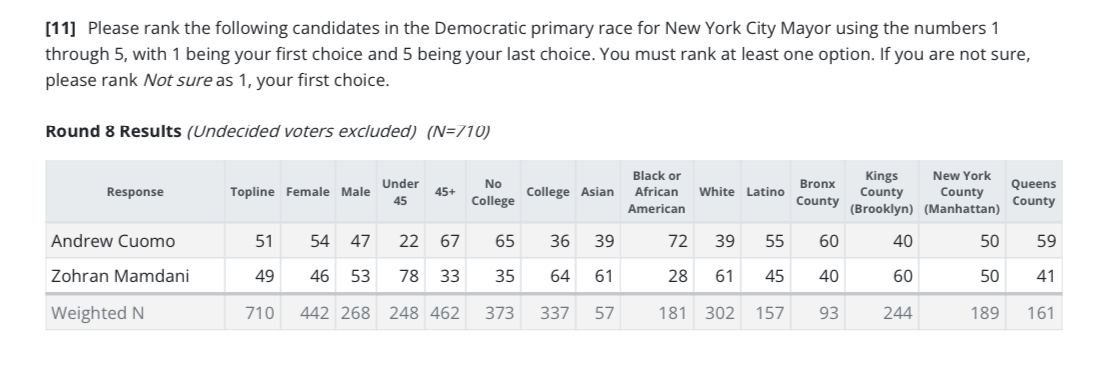Click the Black or African American header
The width and height of the screenshot is (1102, 375).
pyautogui.click(x=656, y=192)
